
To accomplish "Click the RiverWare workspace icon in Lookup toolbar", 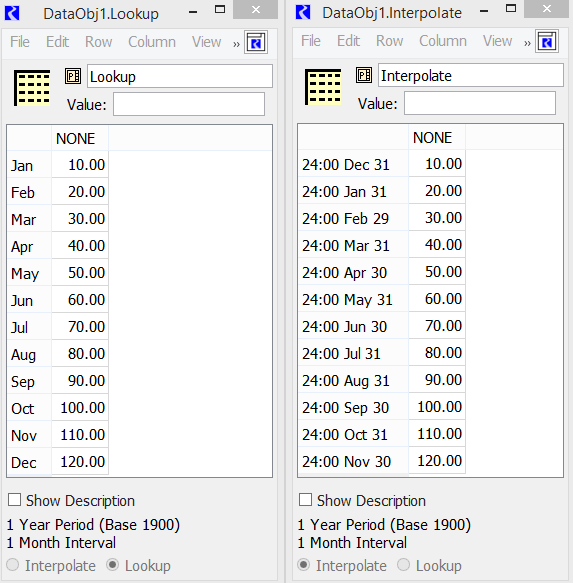I will pos(256,42).
